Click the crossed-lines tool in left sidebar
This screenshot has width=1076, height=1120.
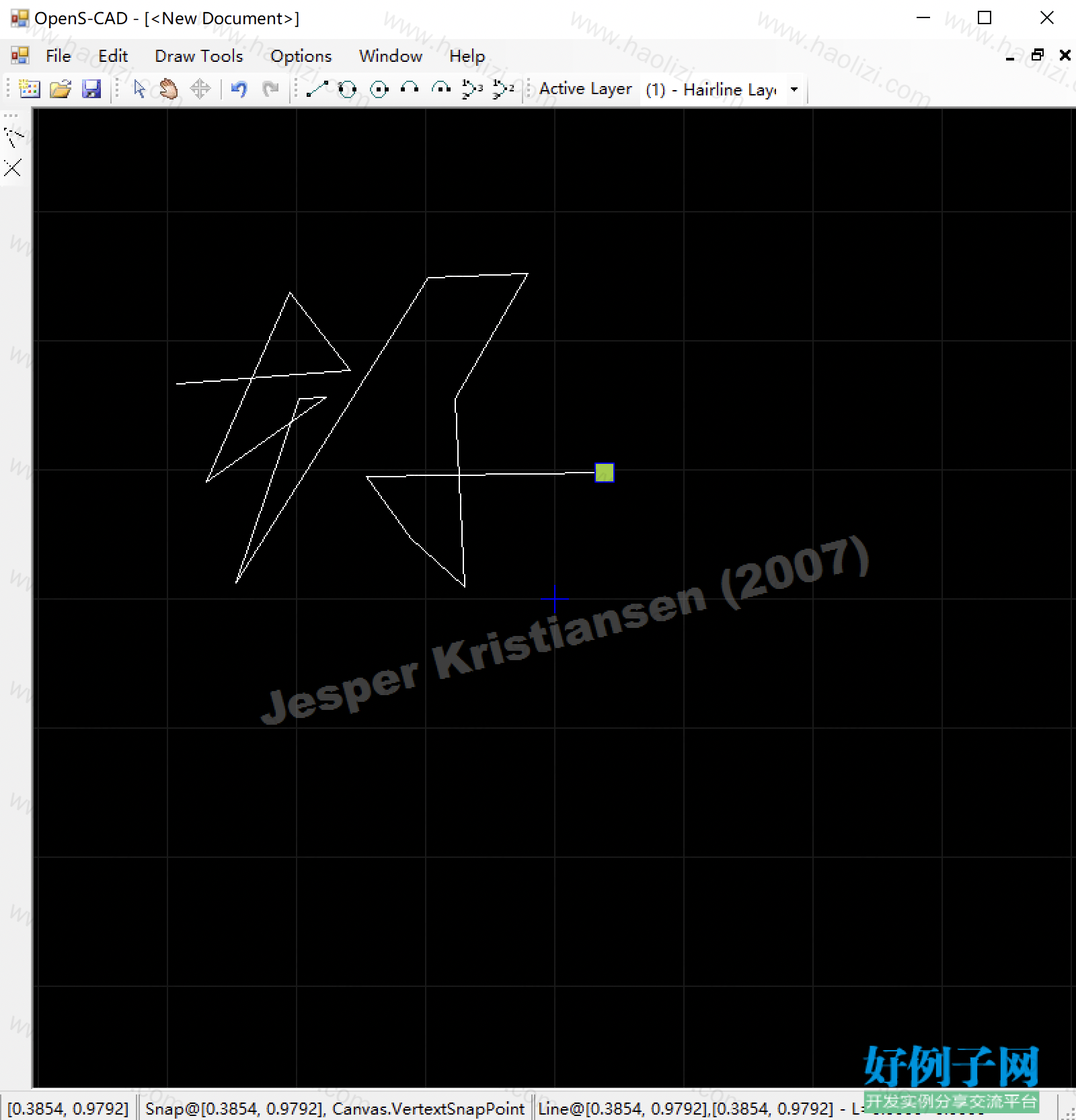(13, 167)
